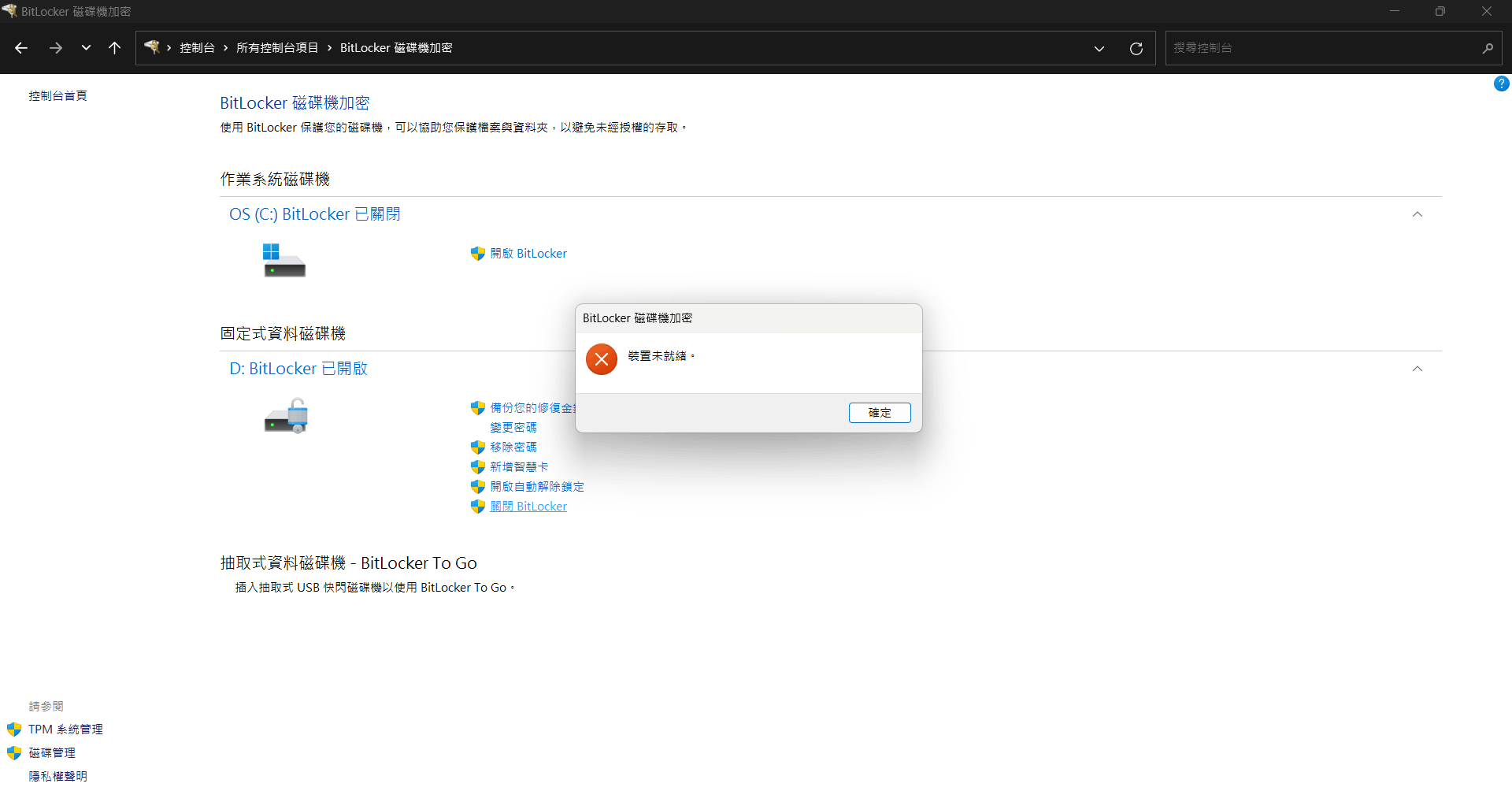Select BitLocker 磁碟機加密 breadcrumb item
Viewport: 1512px width, 802px height.
[x=396, y=48]
